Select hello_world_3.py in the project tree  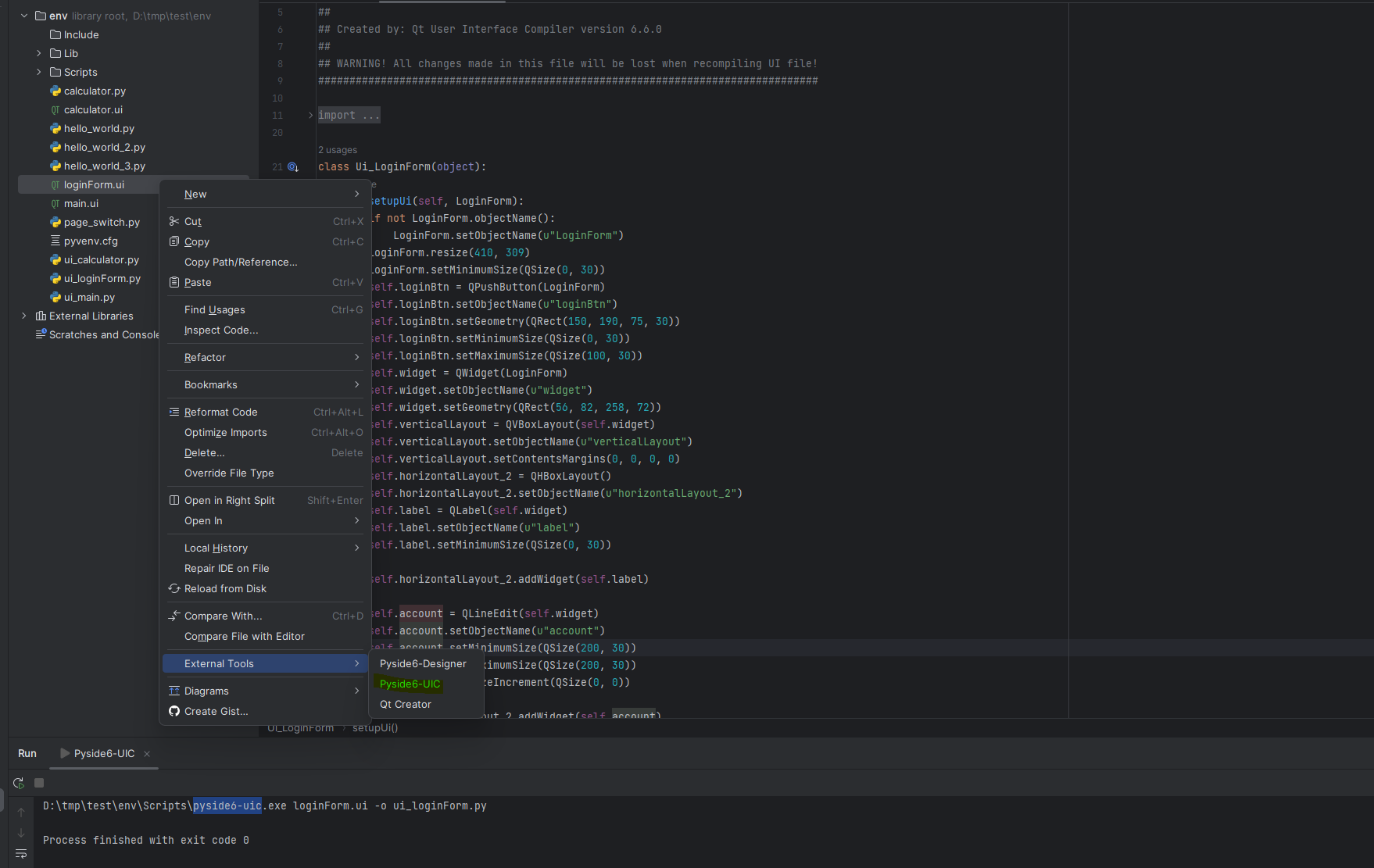105,166
